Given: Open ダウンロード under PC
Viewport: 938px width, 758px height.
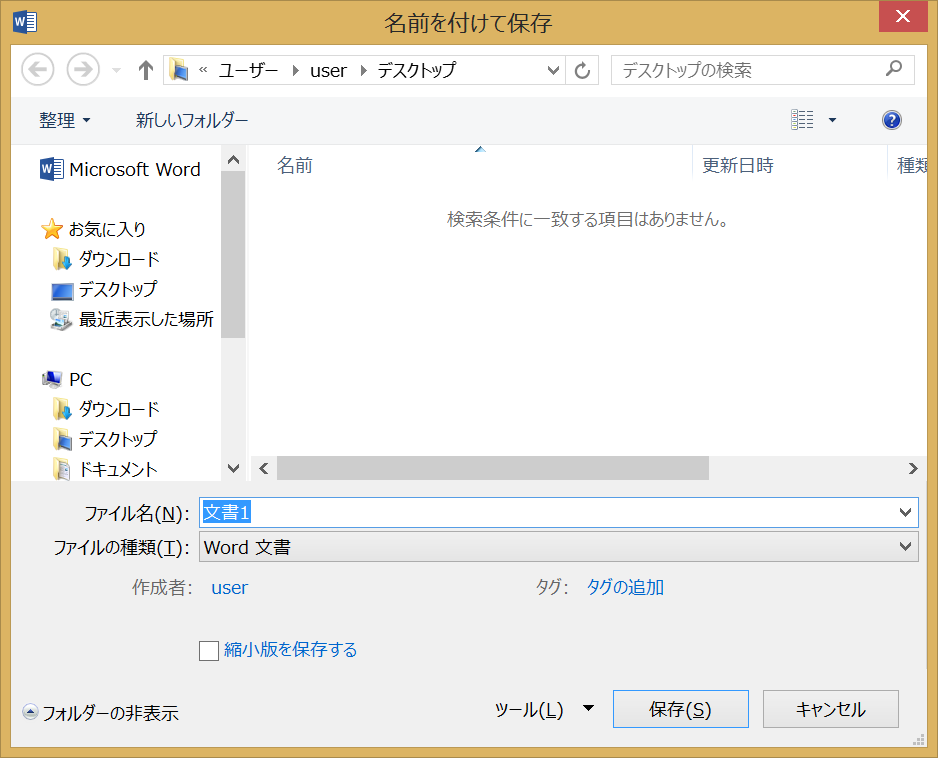Looking at the screenshot, I should coord(106,409).
